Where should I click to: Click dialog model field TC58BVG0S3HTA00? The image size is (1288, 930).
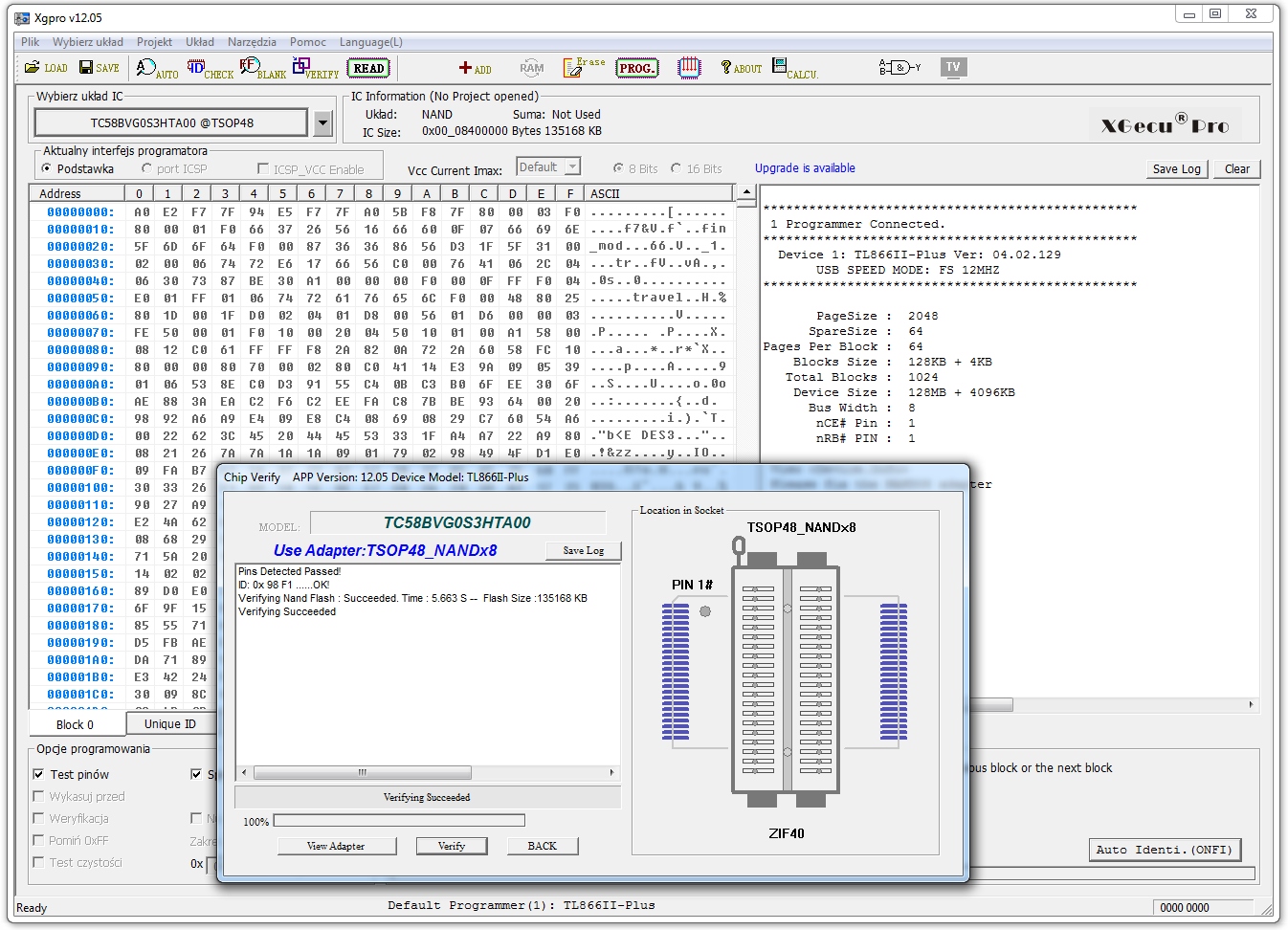(x=458, y=522)
